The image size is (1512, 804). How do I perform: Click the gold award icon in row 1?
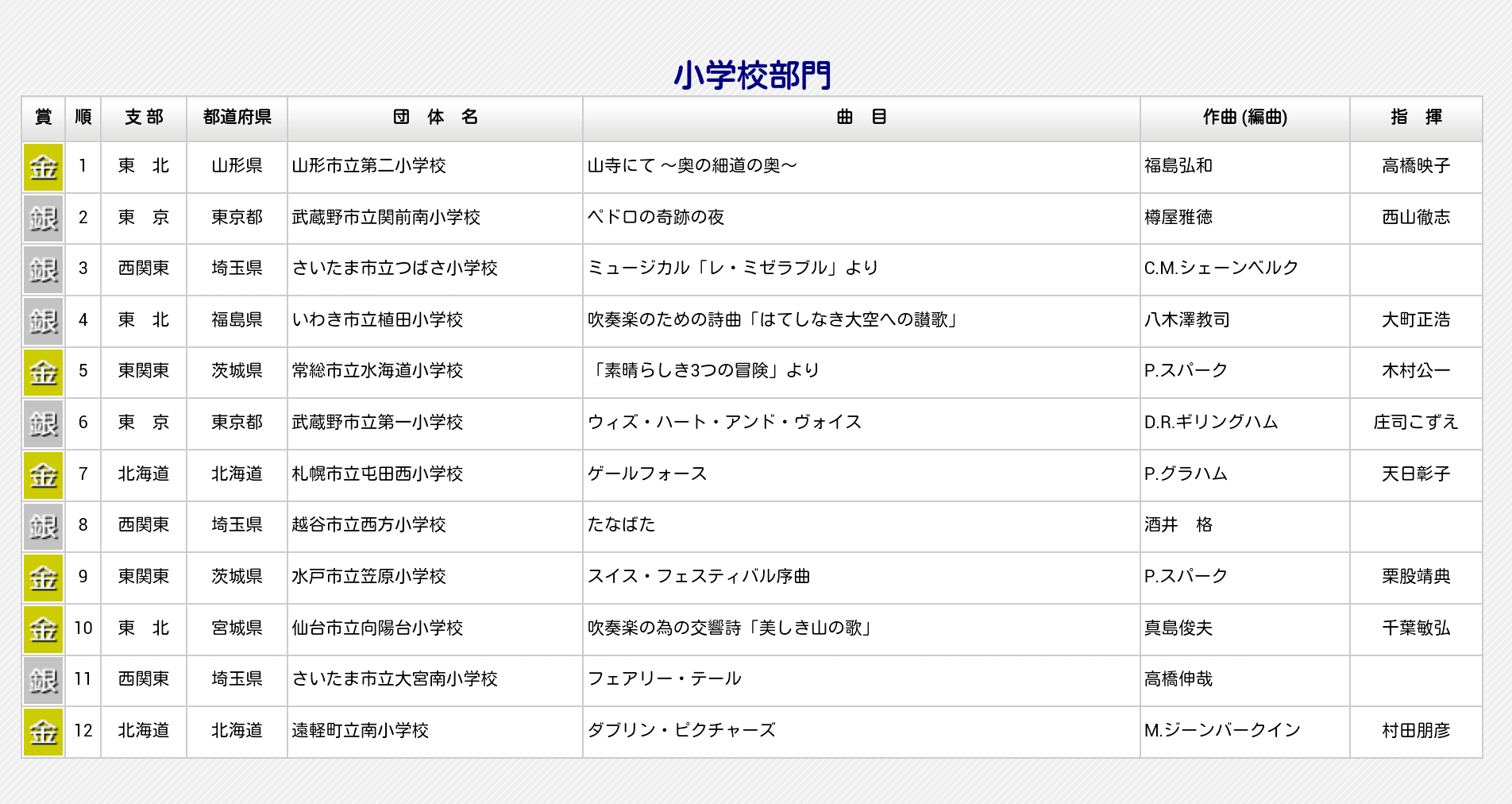[x=43, y=168]
